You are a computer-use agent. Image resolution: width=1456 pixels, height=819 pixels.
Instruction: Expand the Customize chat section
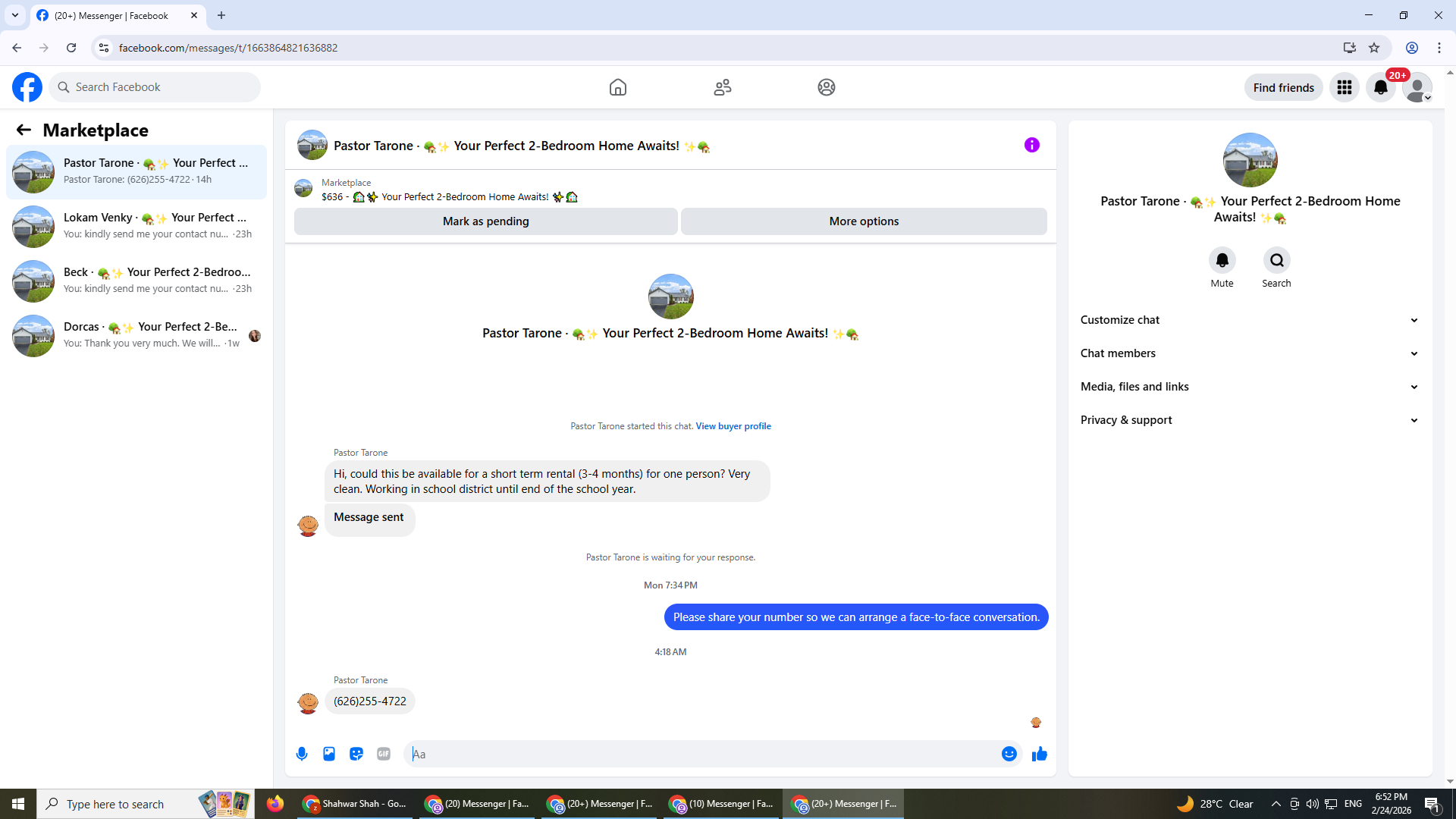pyautogui.click(x=1249, y=320)
